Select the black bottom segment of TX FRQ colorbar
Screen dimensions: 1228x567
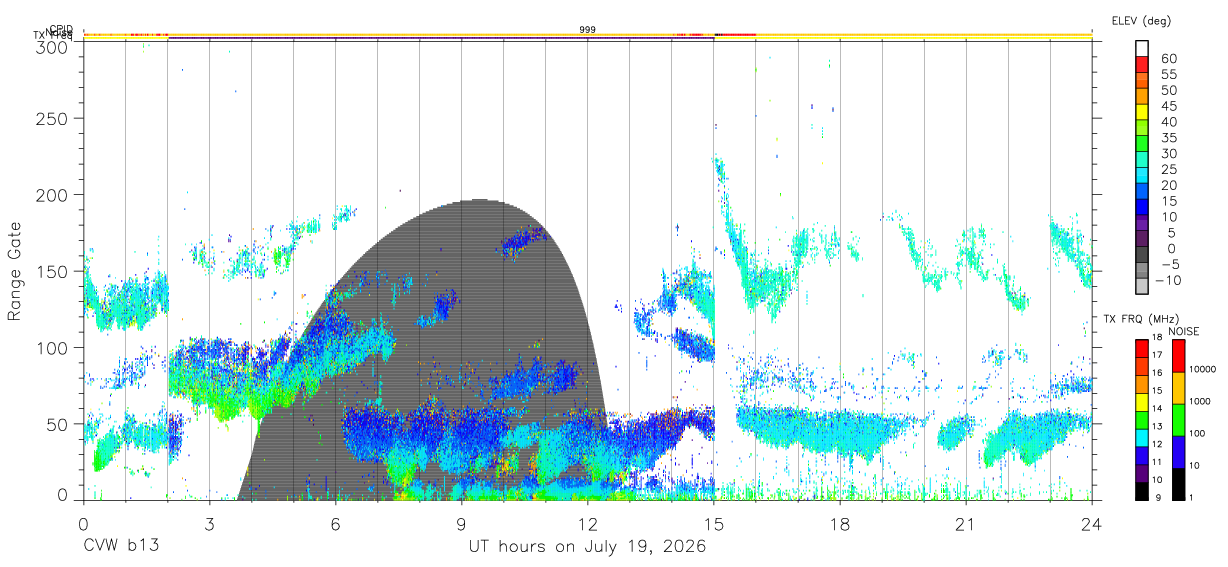(x=1142, y=491)
